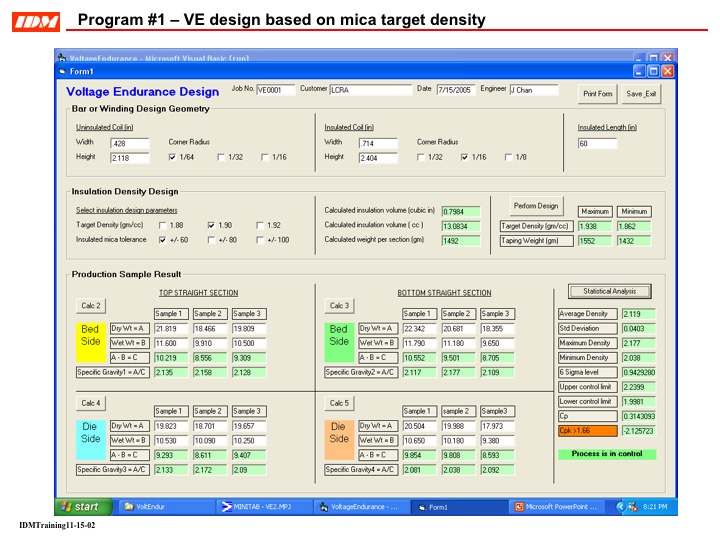Toggle the 1.92 target density option
The width and height of the screenshot is (720, 540).
pos(262,226)
